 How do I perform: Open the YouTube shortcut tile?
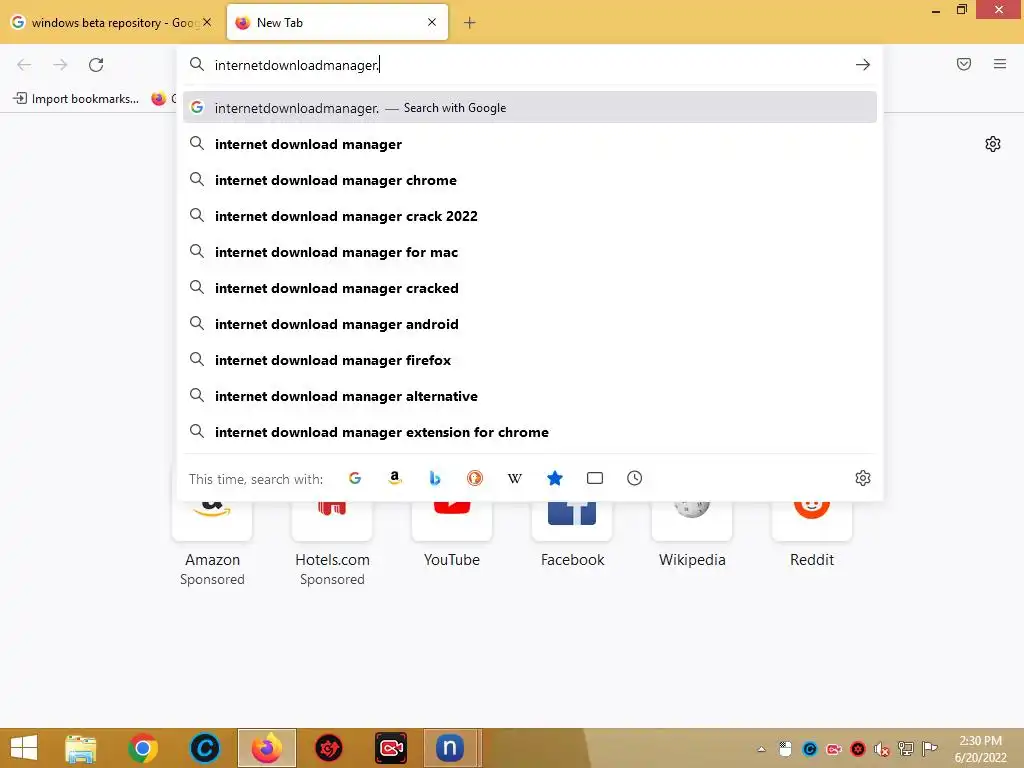pyautogui.click(x=452, y=536)
